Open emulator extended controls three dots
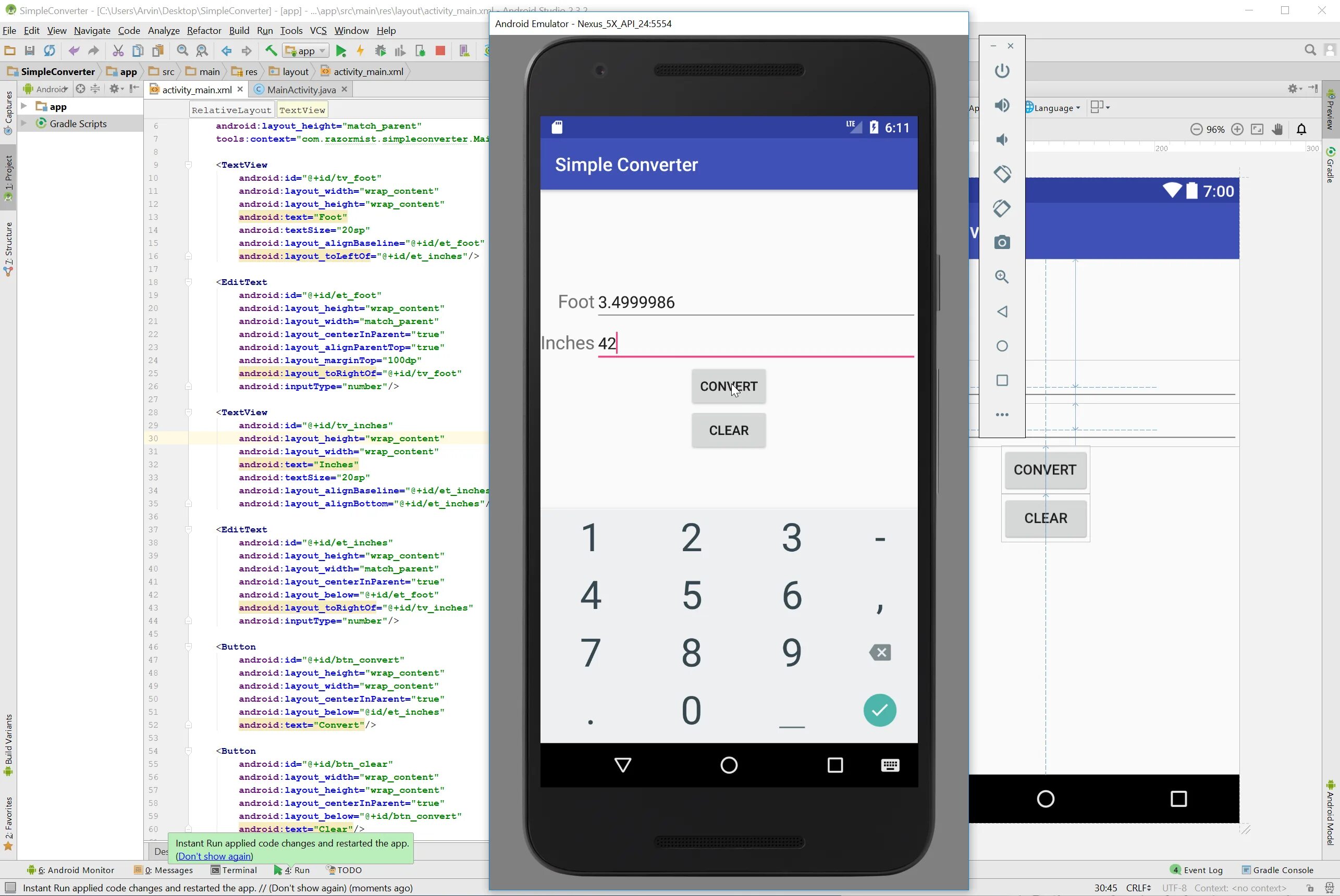This screenshot has width=1340, height=896. pos(1002,415)
